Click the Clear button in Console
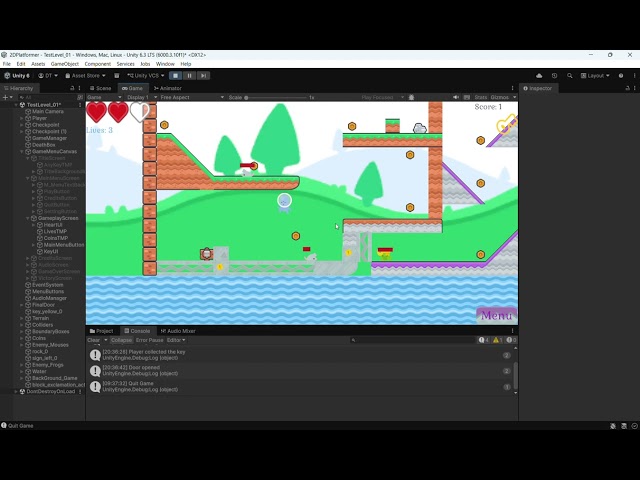 coord(93,340)
